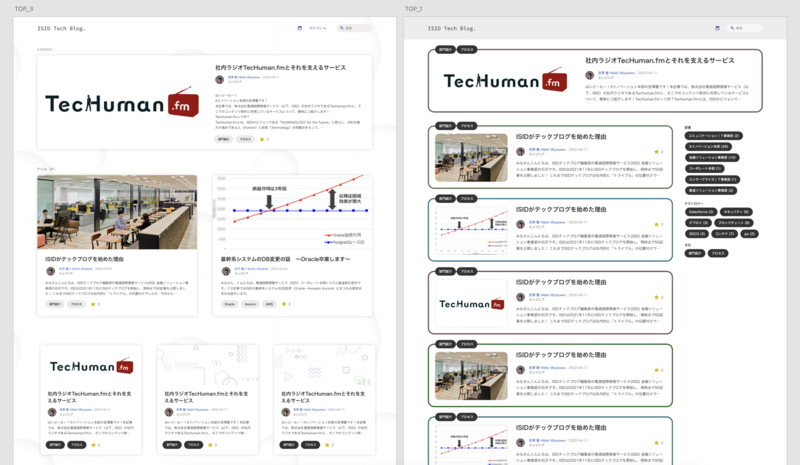The width and height of the screenshot is (800, 465).
Task: Filter by セキュリティ (5) tag in sidebar
Action: (x=736, y=212)
